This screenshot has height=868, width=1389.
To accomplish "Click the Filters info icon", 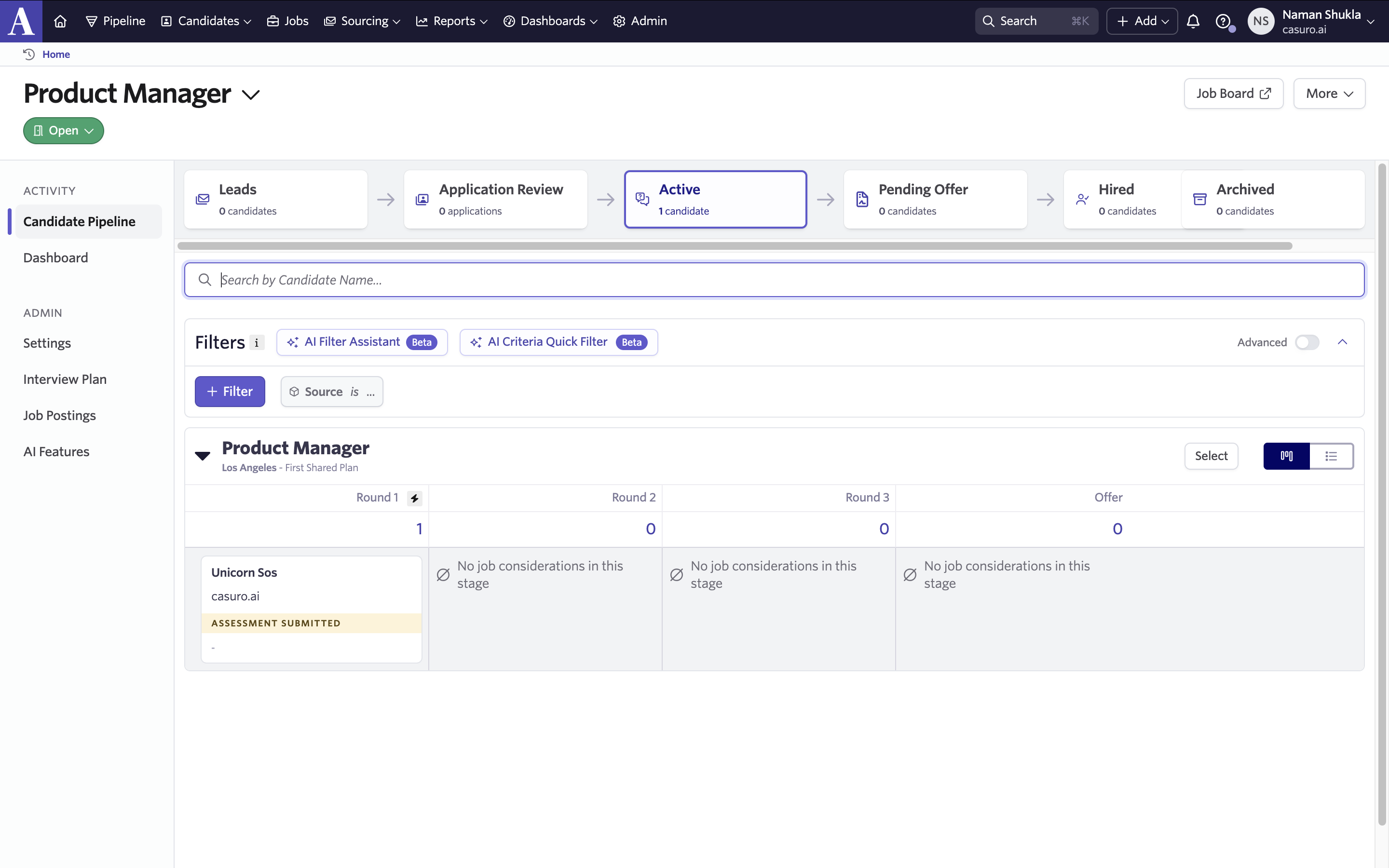I will [257, 343].
